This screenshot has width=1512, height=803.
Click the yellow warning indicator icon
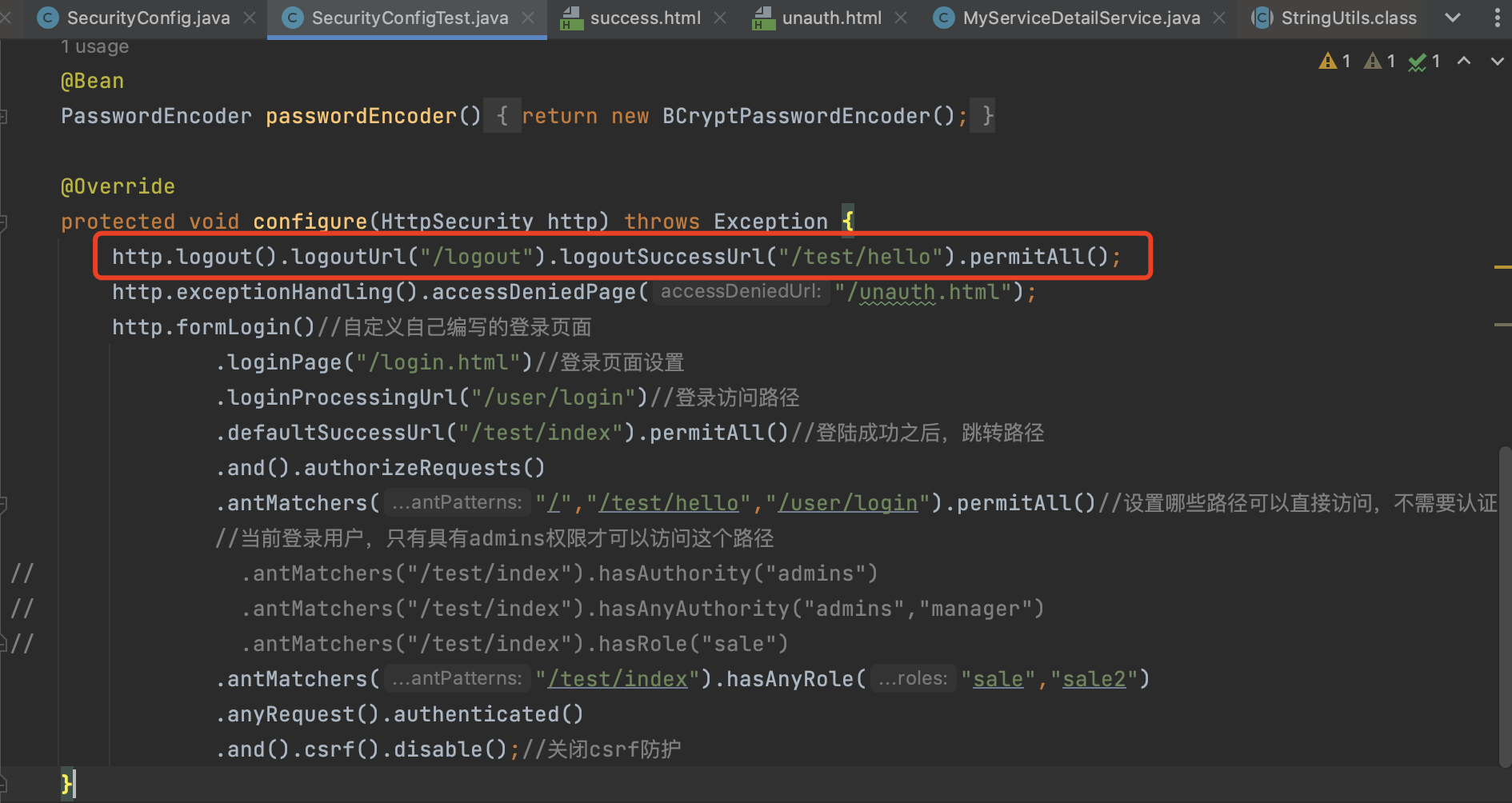pyautogui.click(x=1328, y=61)
